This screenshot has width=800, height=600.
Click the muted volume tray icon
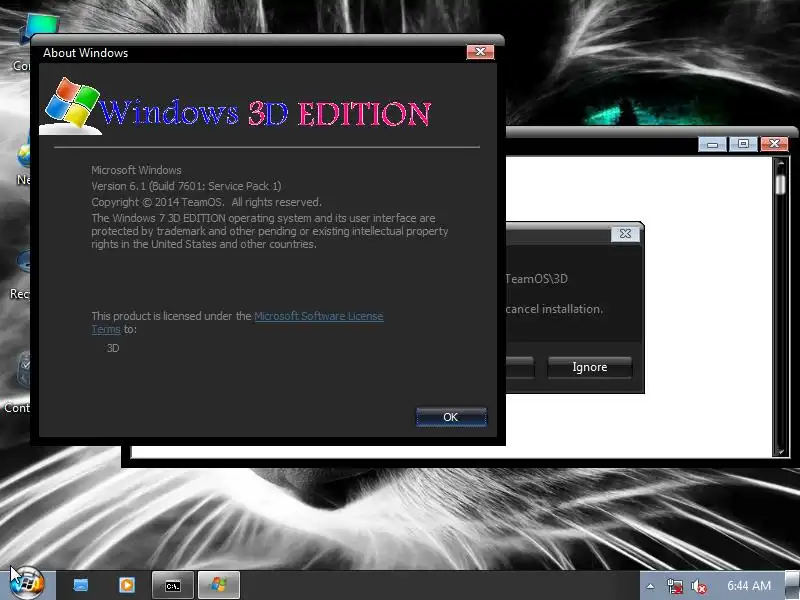[x=698, y=586]
